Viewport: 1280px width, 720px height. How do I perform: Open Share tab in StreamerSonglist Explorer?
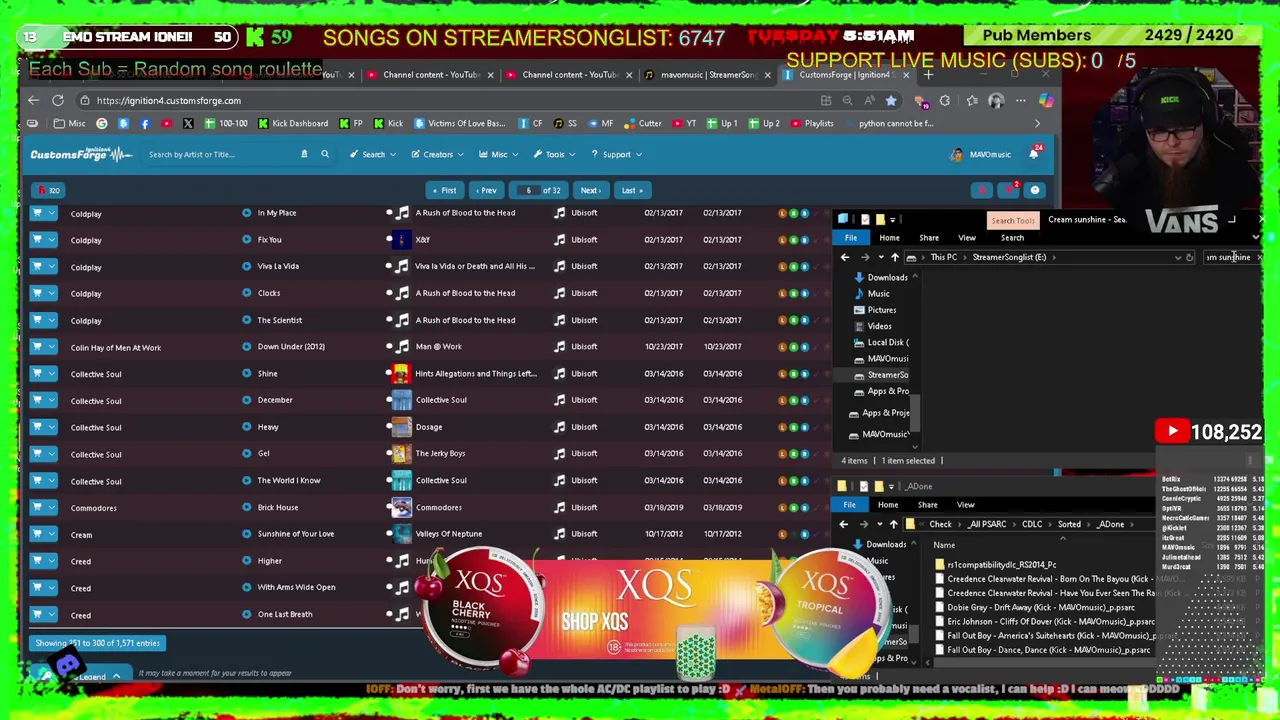pos(929,238)
